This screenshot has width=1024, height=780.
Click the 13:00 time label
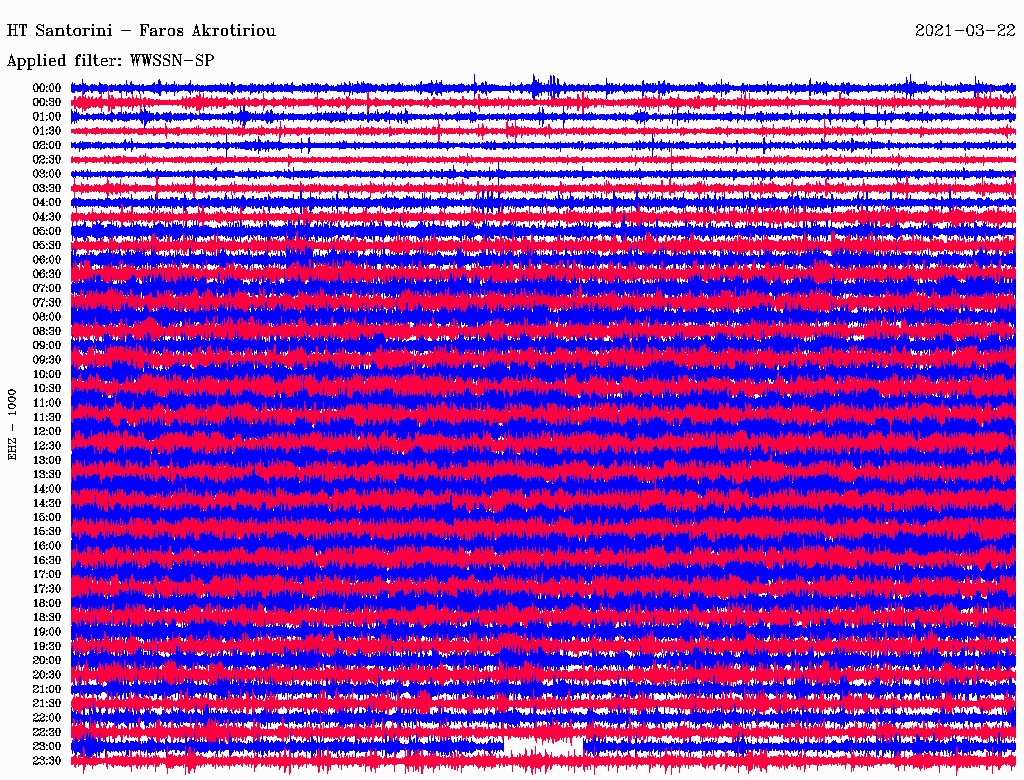(47, 461)
